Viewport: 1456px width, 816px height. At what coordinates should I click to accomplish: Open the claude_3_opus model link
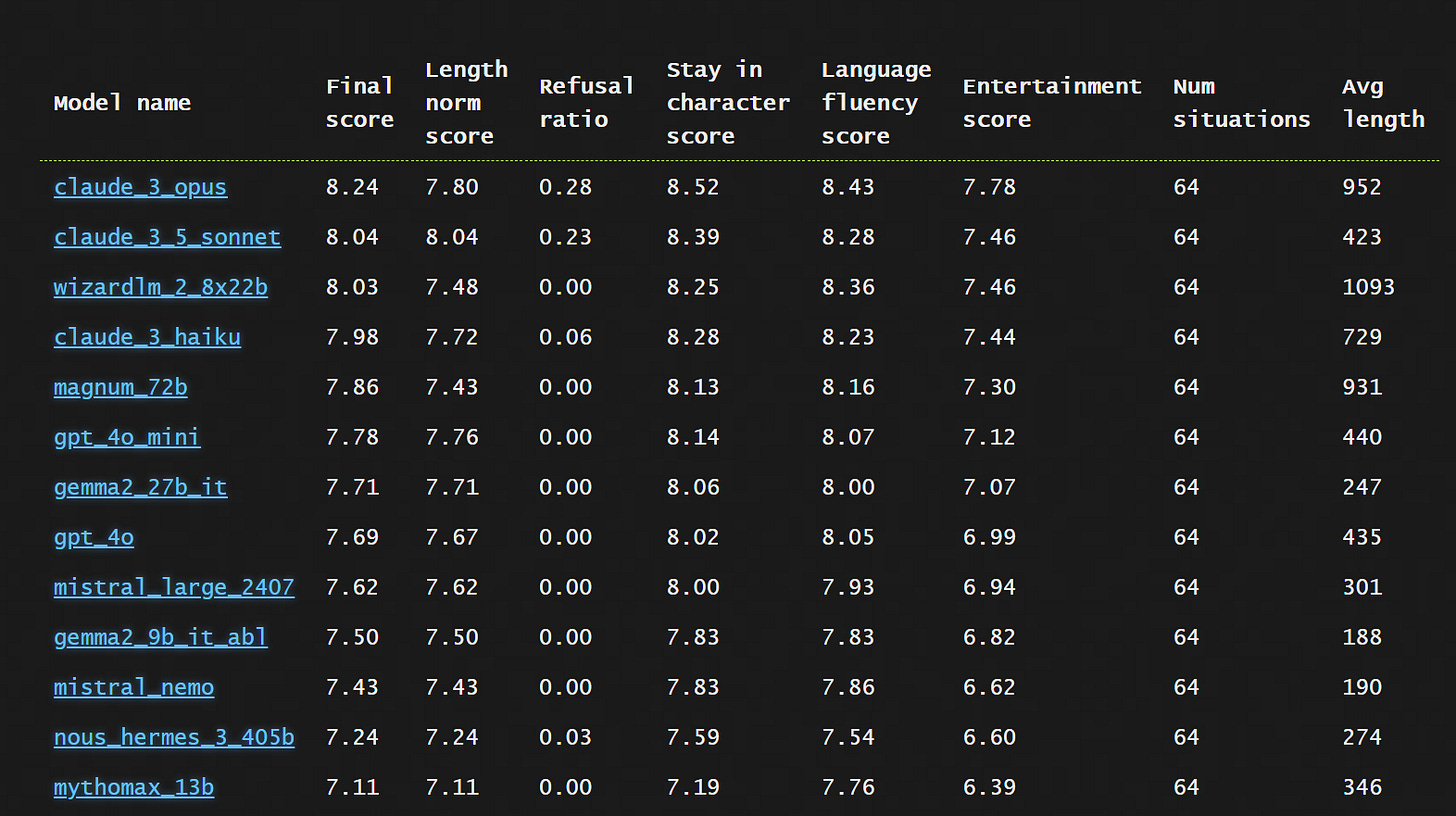click(x=140, y=187)
